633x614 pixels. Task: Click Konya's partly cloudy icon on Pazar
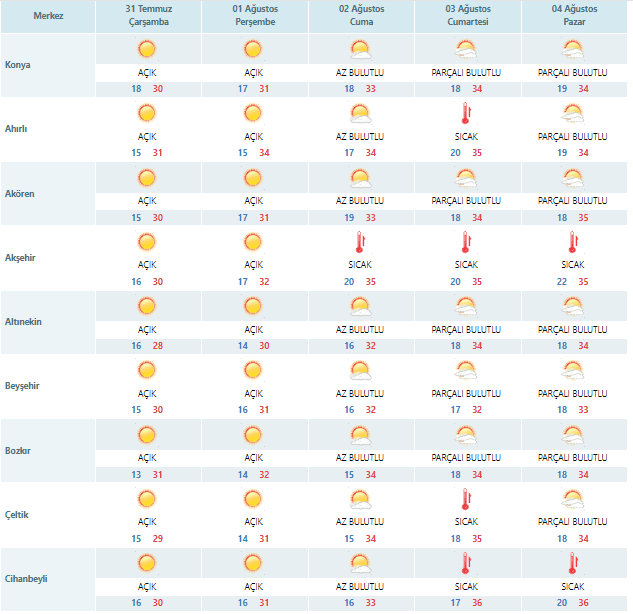(x=573, y=49)
